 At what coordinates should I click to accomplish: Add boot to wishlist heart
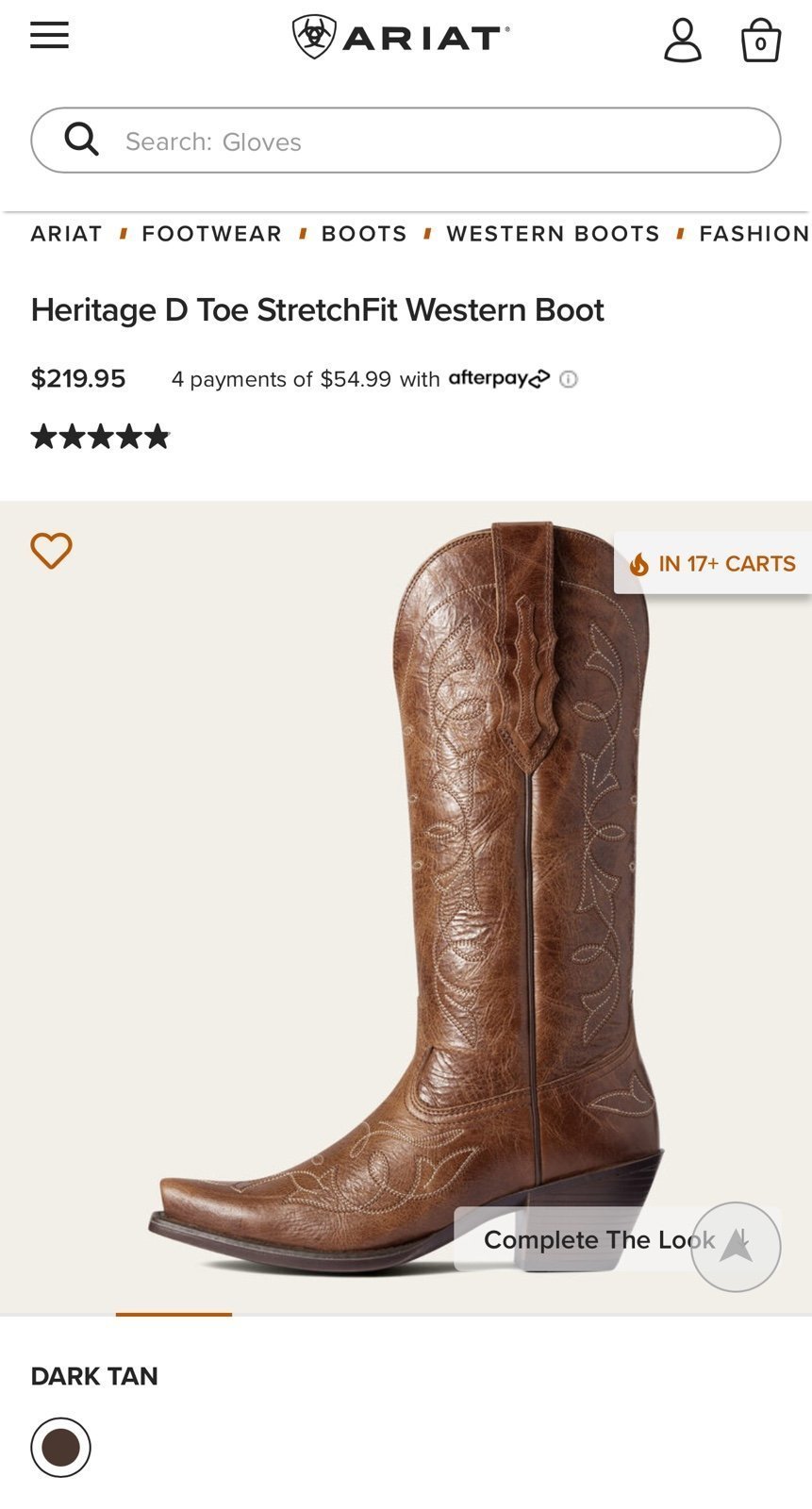pos(51,551)
